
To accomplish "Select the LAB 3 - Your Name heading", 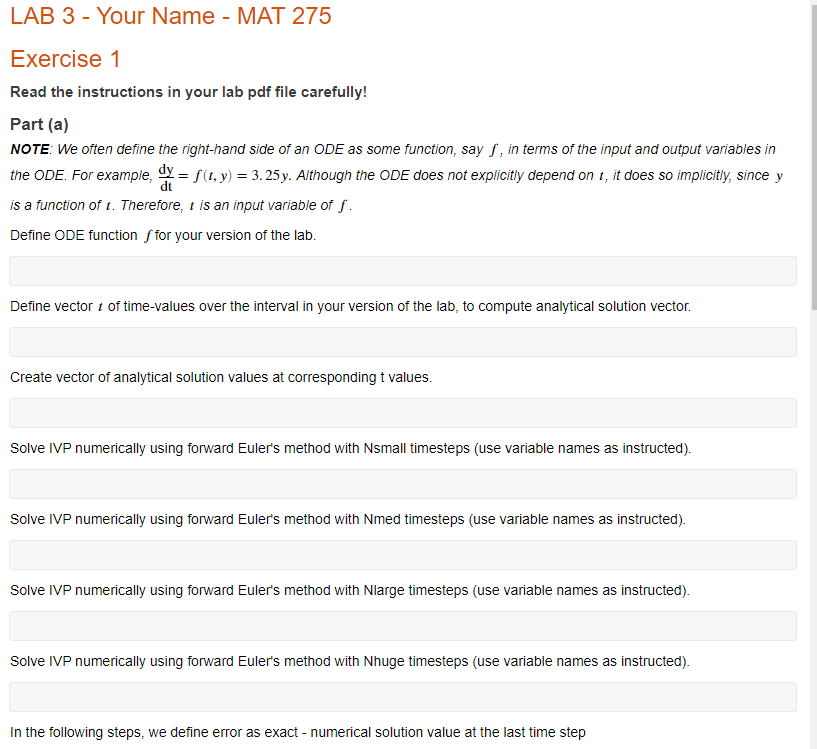I will pyautogui.click(x=170, y=16).
